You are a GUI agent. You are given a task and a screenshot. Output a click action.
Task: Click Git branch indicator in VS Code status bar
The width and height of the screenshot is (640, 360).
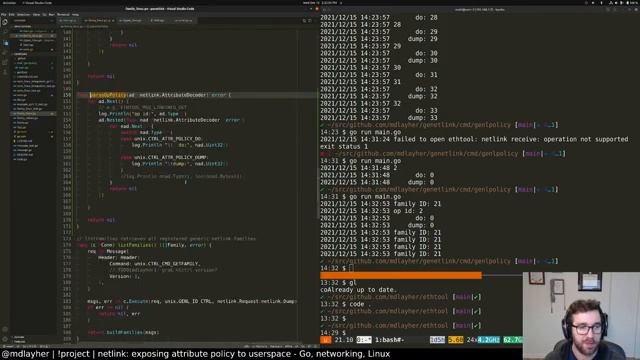(x=9, y=346)
